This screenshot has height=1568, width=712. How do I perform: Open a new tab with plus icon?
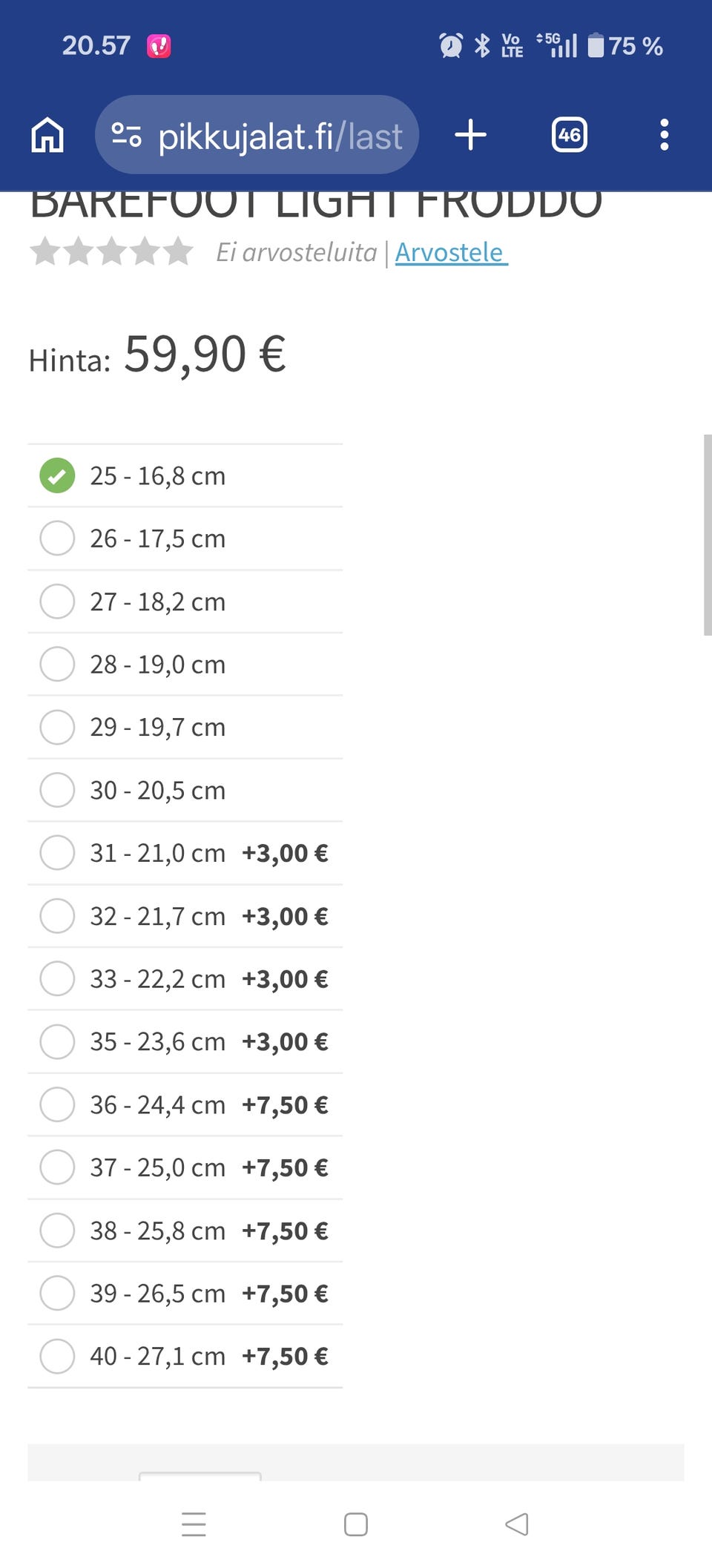(x=470, y=135)
